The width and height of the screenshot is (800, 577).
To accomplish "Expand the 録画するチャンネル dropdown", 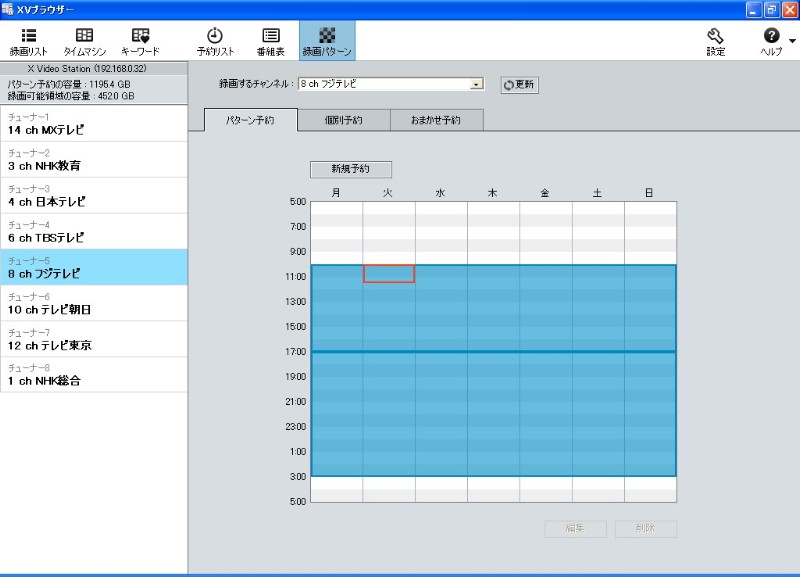I will [477, 85].
